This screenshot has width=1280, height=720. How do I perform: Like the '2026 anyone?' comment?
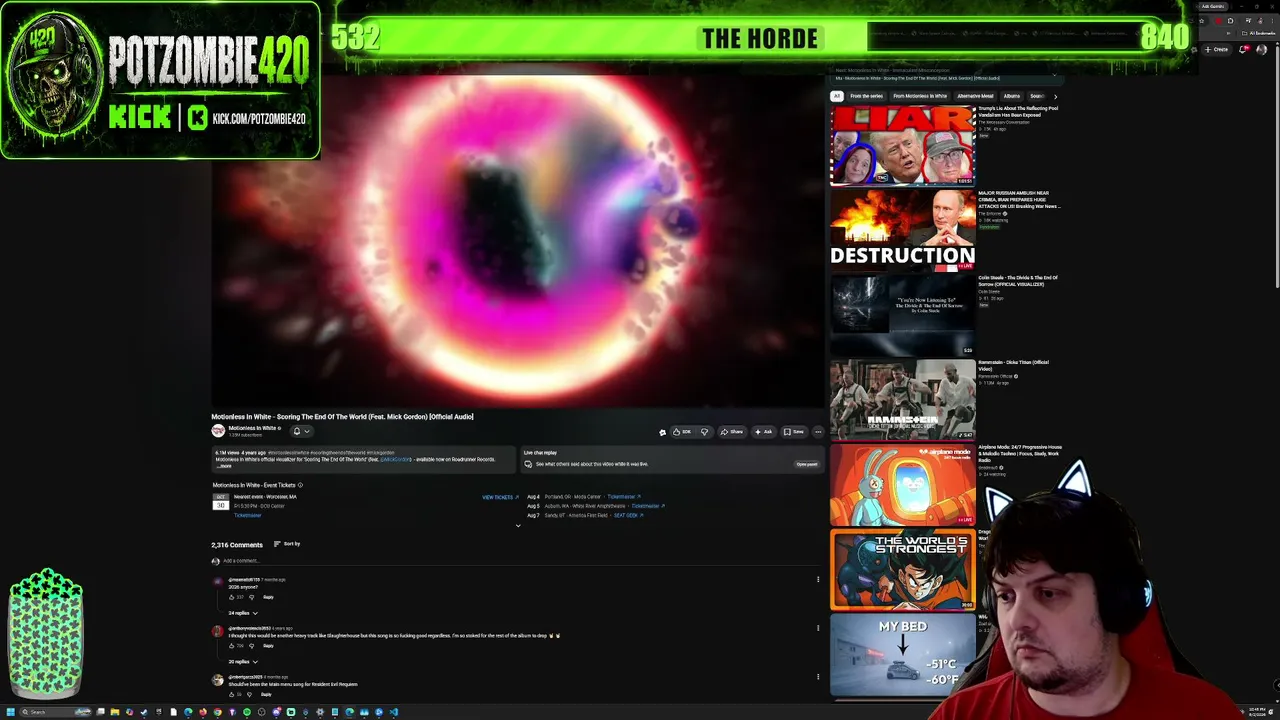point(232,597)
